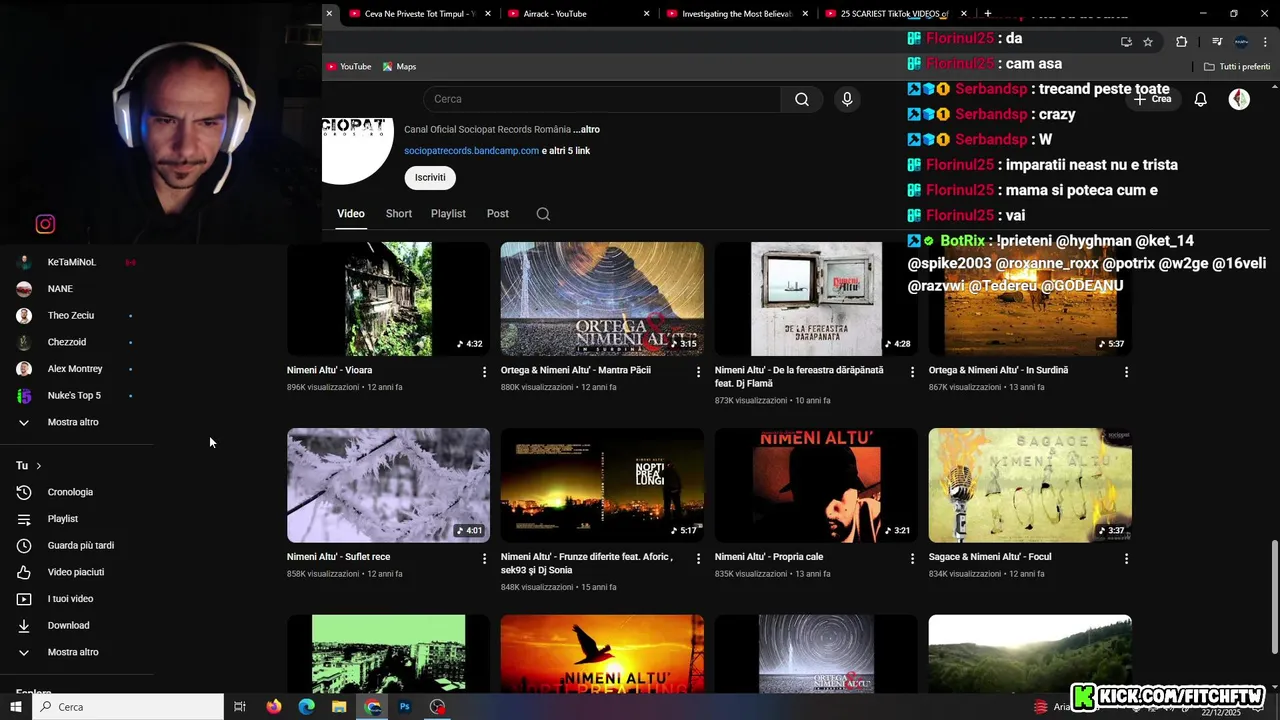Switch to Airrack - YouTube browser tab
1280x720 pixels.
pos(578,14)
